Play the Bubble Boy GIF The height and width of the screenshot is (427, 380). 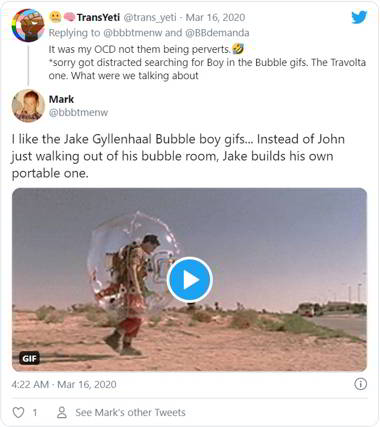pyautogui.click(x=190, y=280)
